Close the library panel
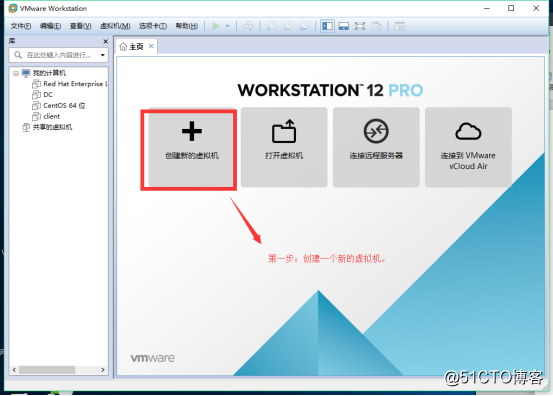The height and width of the screenshot is (396, 553). click(x=105, y=42)
